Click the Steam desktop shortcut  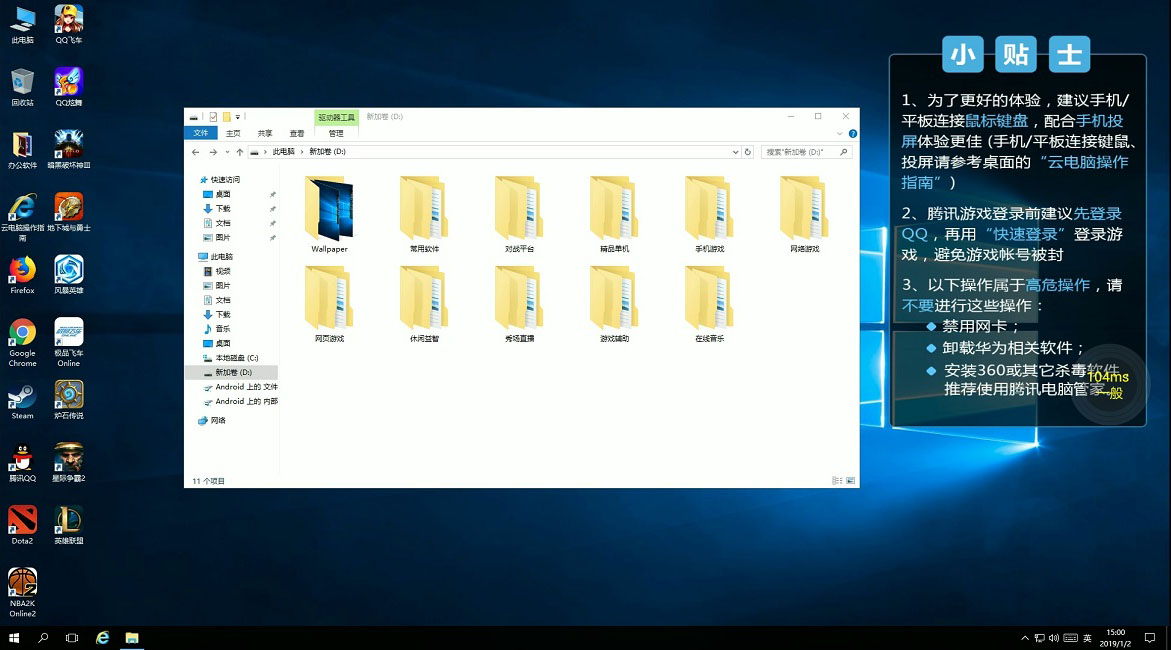[22, 397]
